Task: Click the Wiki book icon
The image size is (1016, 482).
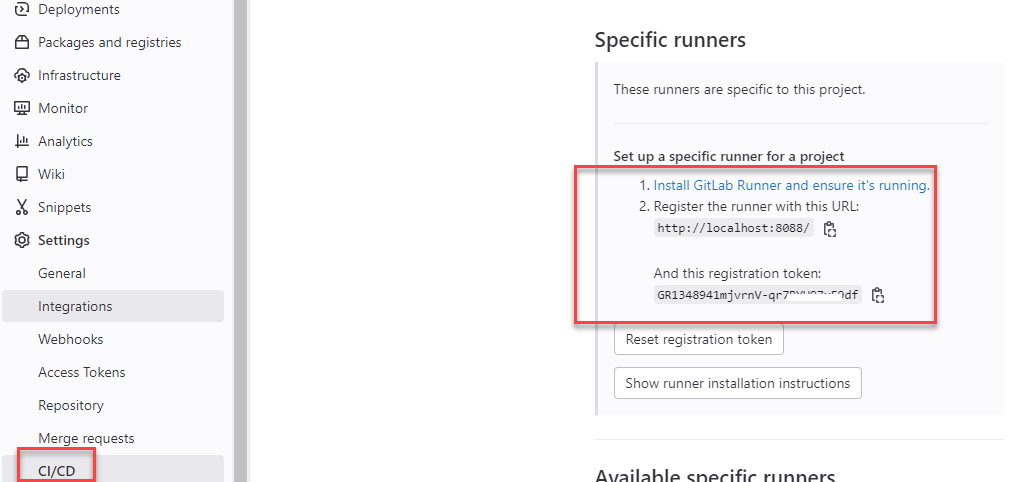Action: coord(22,174)
